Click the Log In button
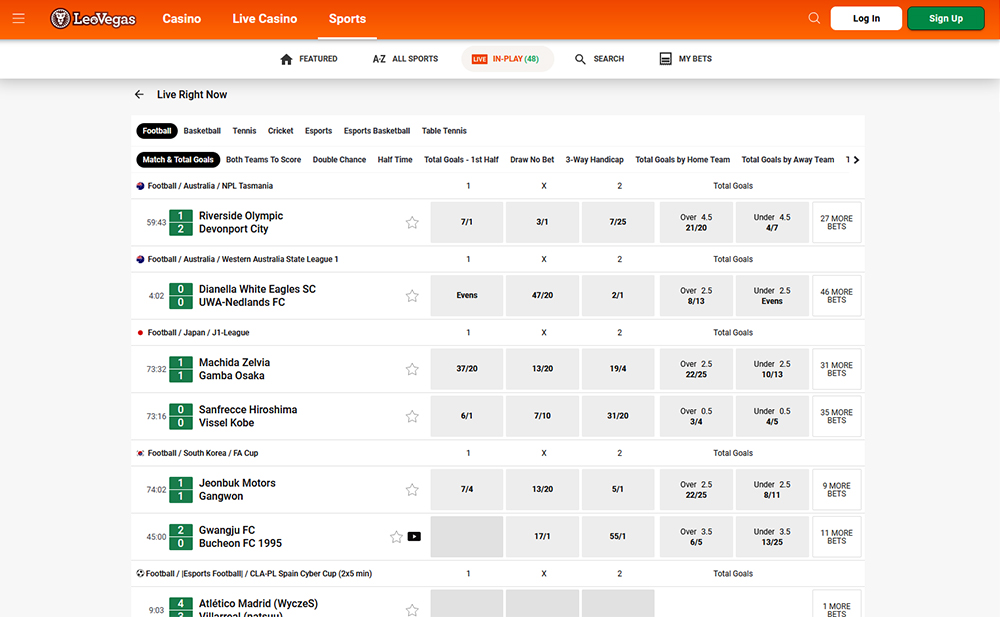Image resolution: width=1000 pixels, height=617 pixels. pyautogui.click(x=866, y=19)
